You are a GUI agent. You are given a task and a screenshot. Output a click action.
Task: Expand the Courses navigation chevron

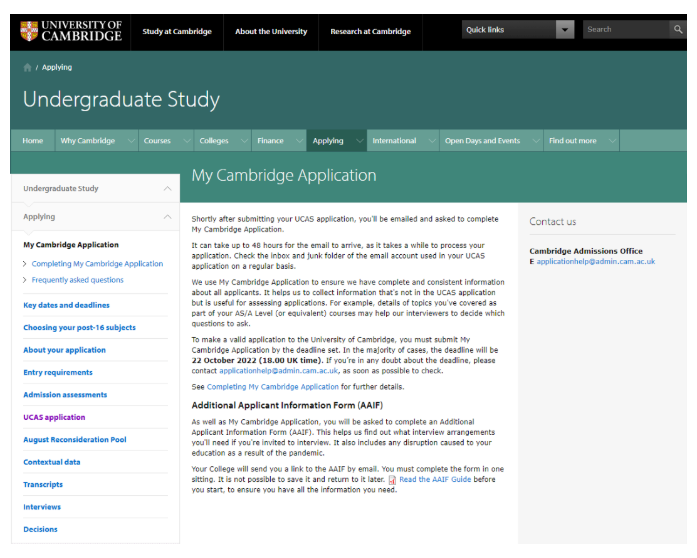[185, 141]
